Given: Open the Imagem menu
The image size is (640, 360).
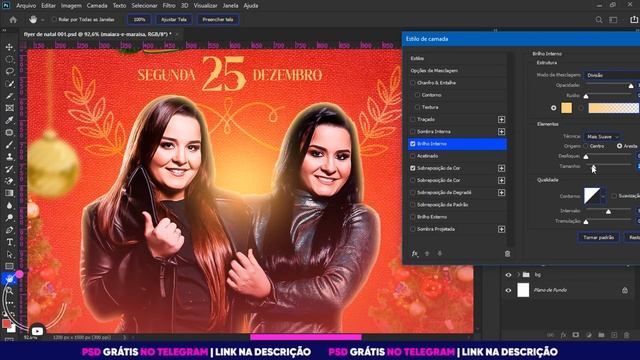Looking at the screenshot, I should coord(71,6).
